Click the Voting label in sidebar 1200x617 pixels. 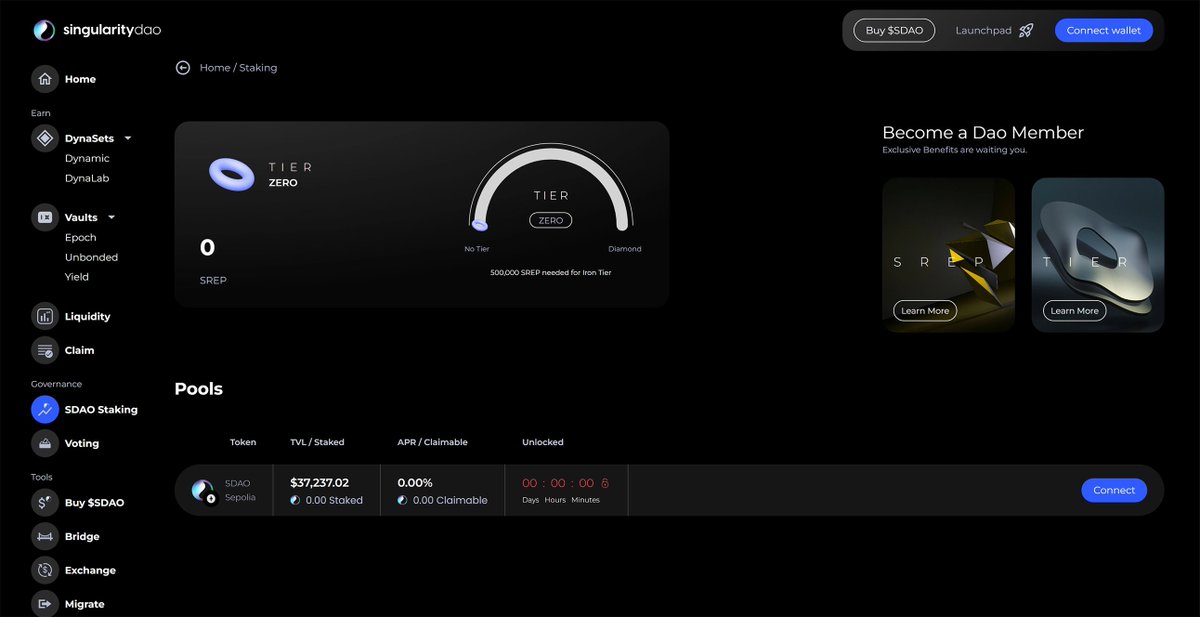(x=82, y=443)
